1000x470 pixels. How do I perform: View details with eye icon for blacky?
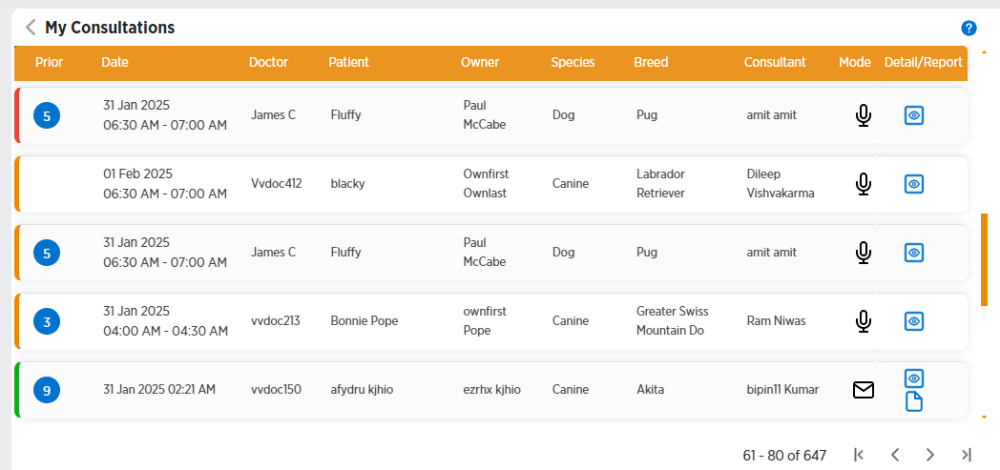point(914,184)
